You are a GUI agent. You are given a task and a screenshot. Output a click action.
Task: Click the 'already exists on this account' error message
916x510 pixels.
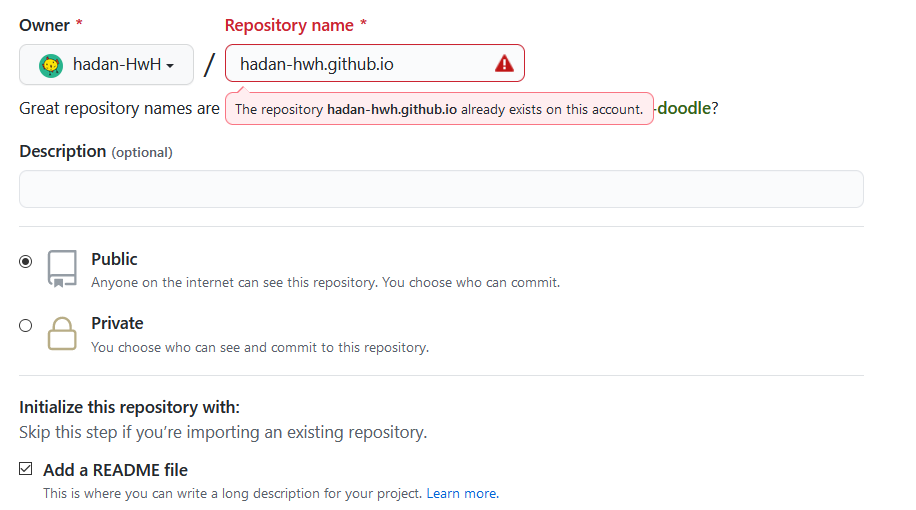pyautogui.click(x=439, y=109)
